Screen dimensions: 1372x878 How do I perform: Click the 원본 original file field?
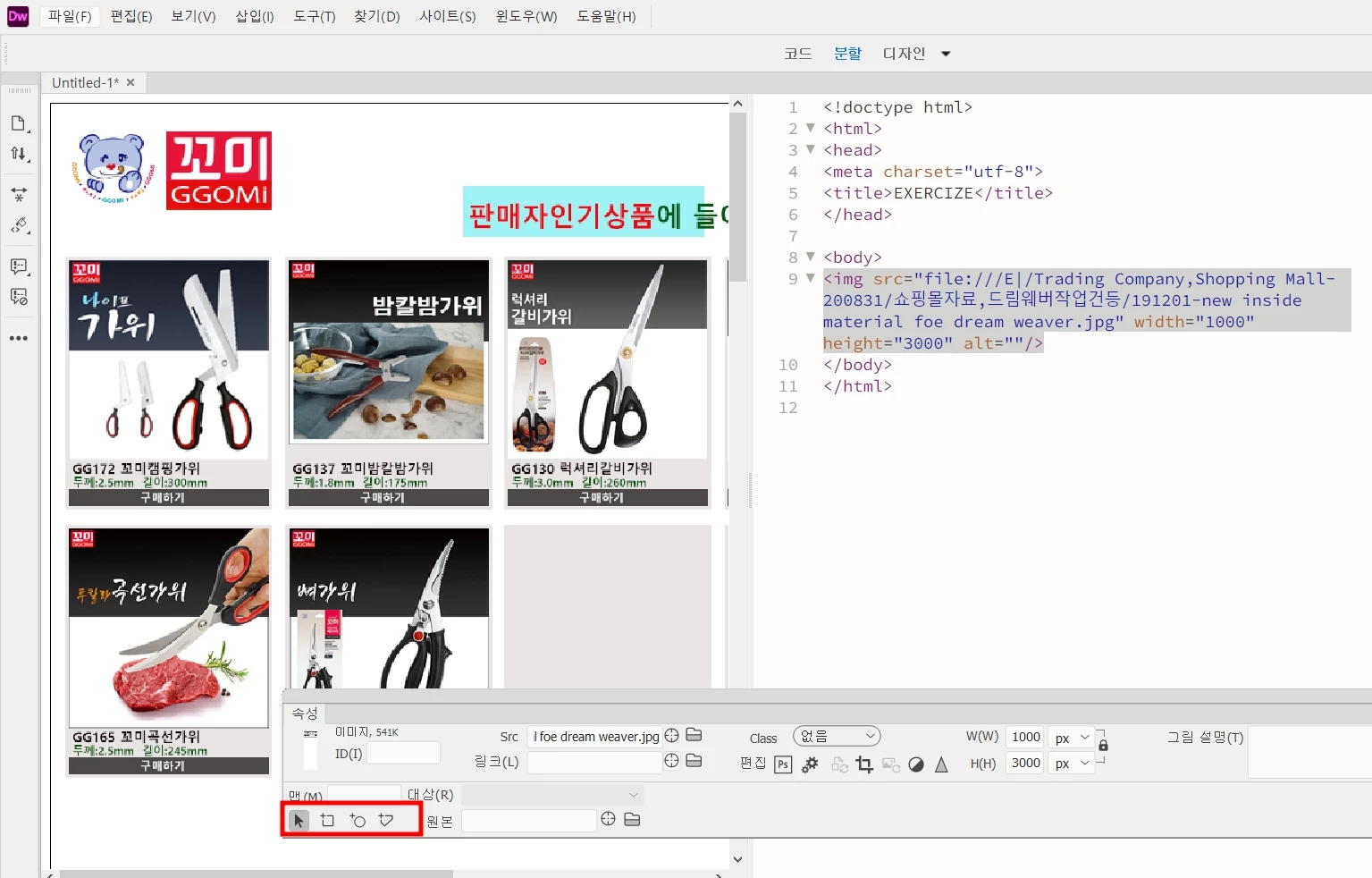pos(528,821)
